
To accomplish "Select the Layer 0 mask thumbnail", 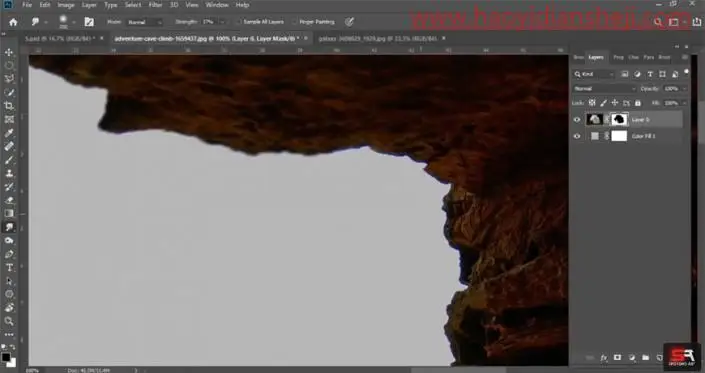I will coord(619,119).
